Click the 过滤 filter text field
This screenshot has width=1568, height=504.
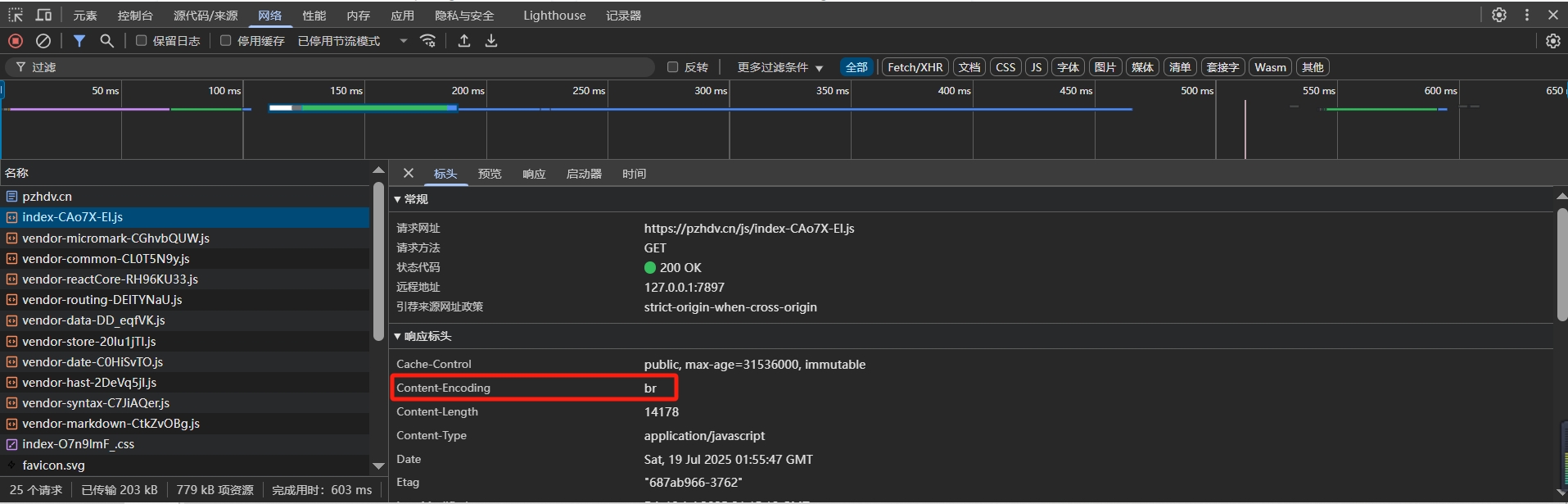(x=328, y=67)
